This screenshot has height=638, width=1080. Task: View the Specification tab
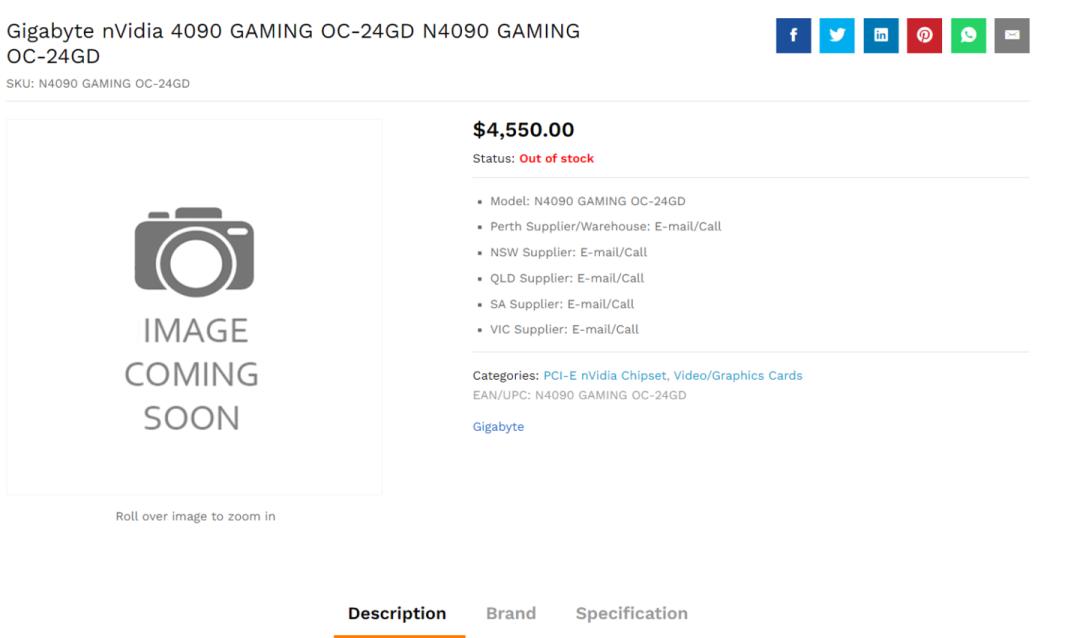pos(631,613)
